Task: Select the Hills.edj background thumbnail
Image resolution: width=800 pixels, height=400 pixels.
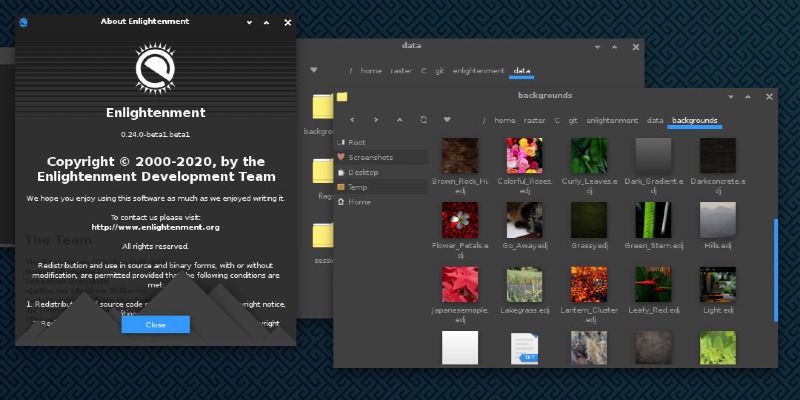Action: 718,223
